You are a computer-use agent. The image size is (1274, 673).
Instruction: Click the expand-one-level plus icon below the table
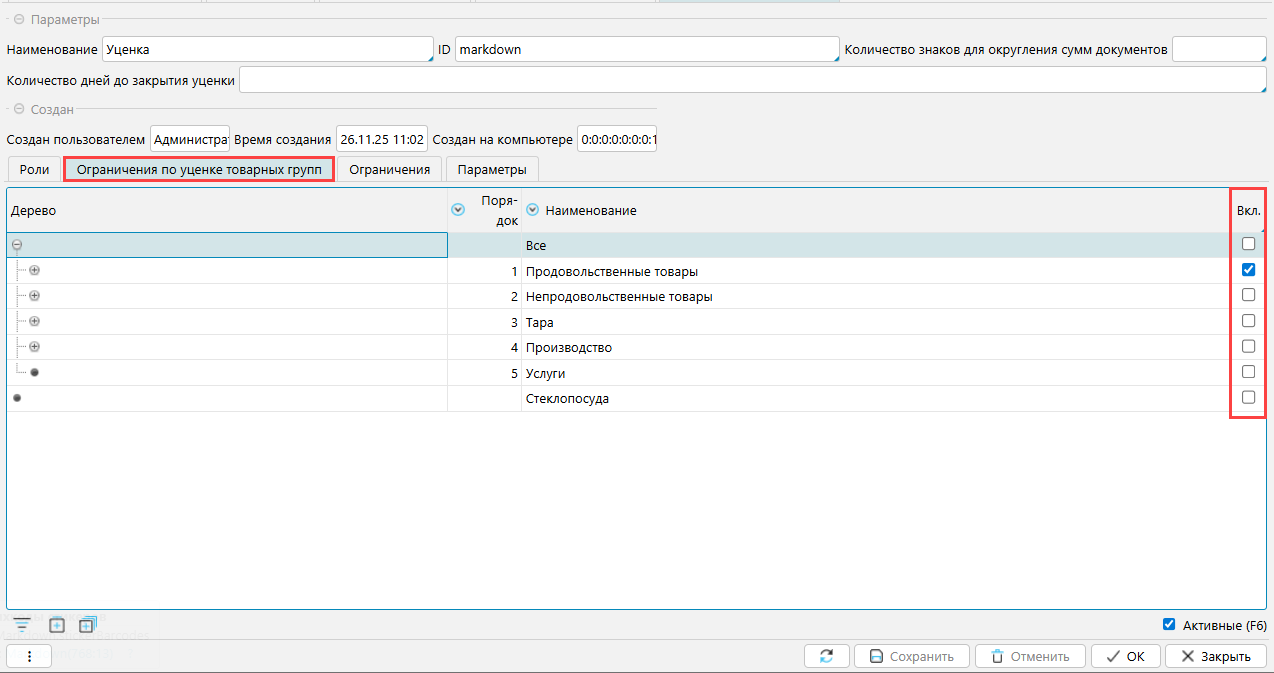(57, 625)
